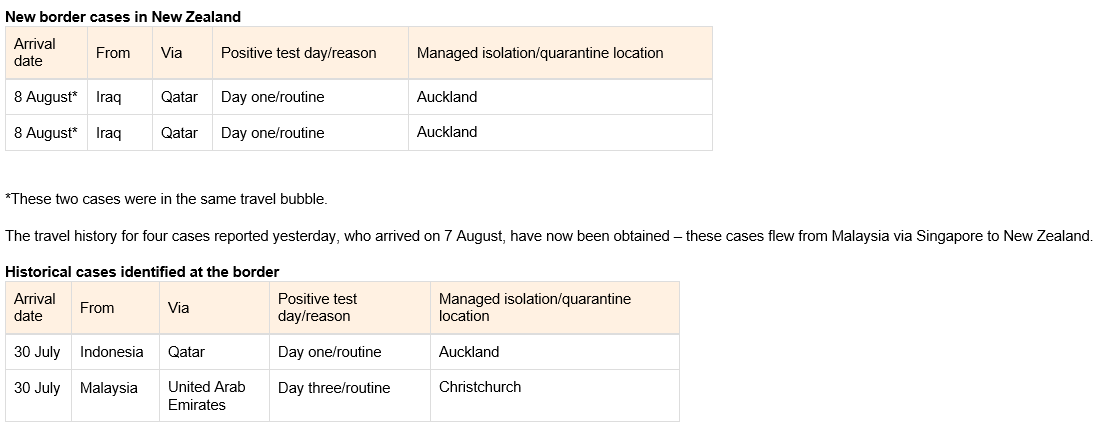Click the "From" header in historical cases table
Image resolution: width=1099 pixels, height=434 pixels.
point(97,308)
